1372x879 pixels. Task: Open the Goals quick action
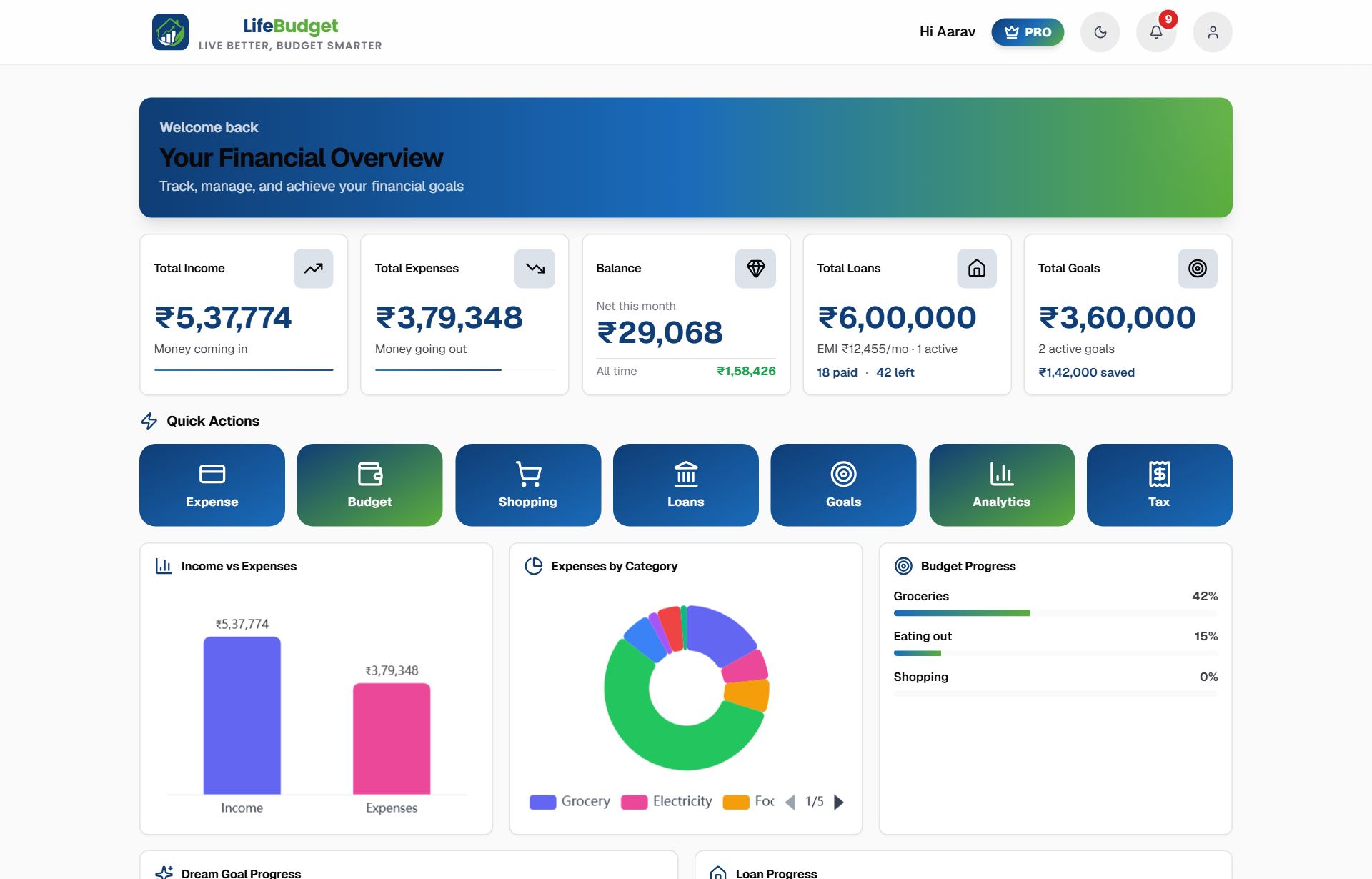coord(844,485)
